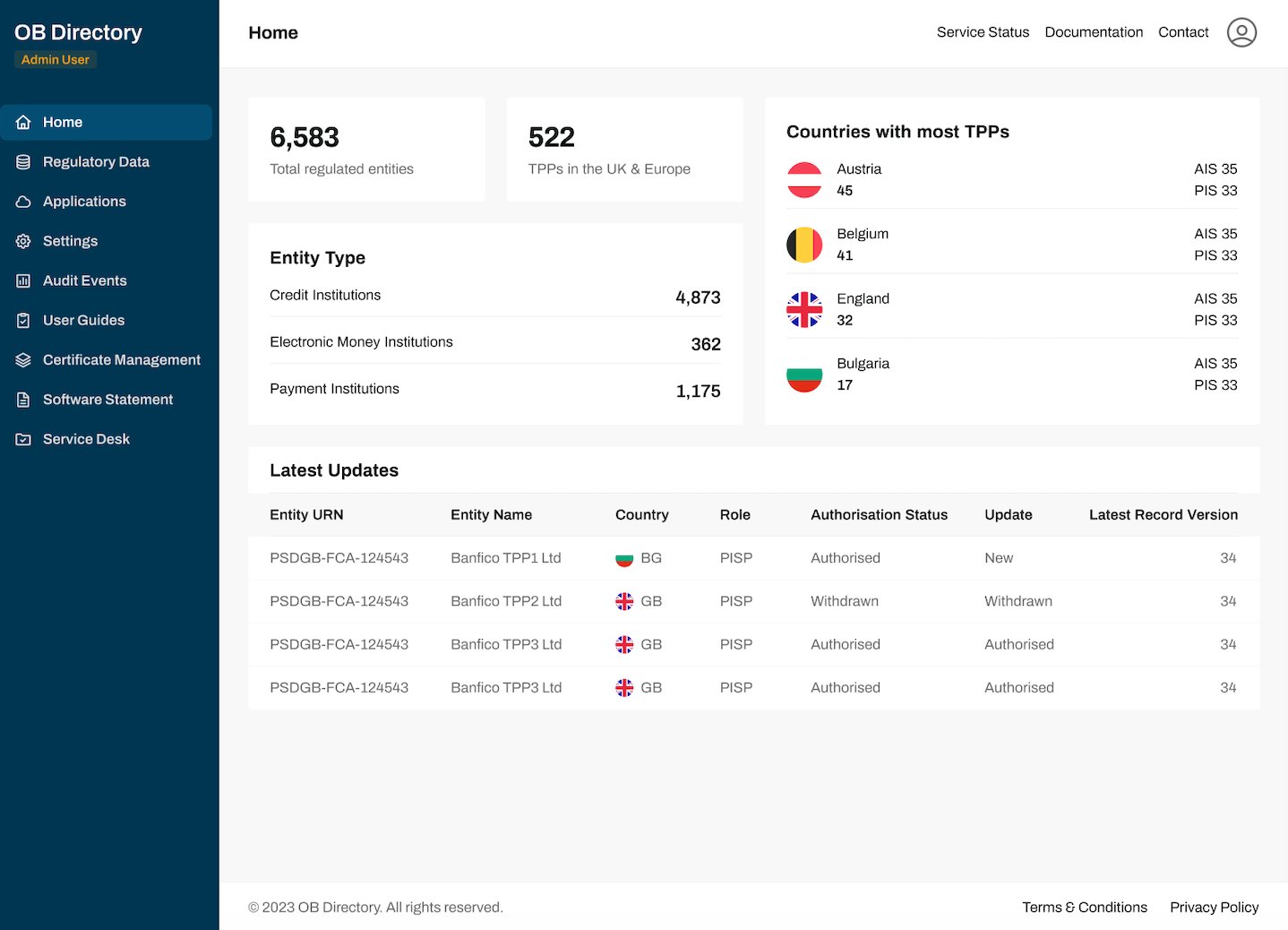
Task: Select the Electronic Money Institutions row
Action: pyautogui.click(x=495, y=342)
